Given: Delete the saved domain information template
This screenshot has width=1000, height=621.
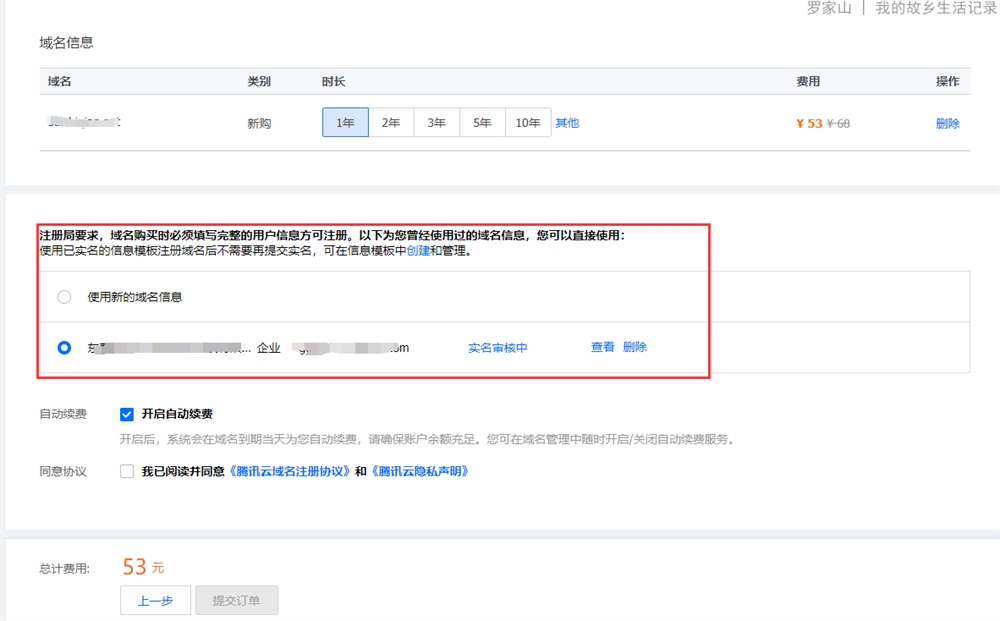Looking at the screenshot, I should pos(635,347).
